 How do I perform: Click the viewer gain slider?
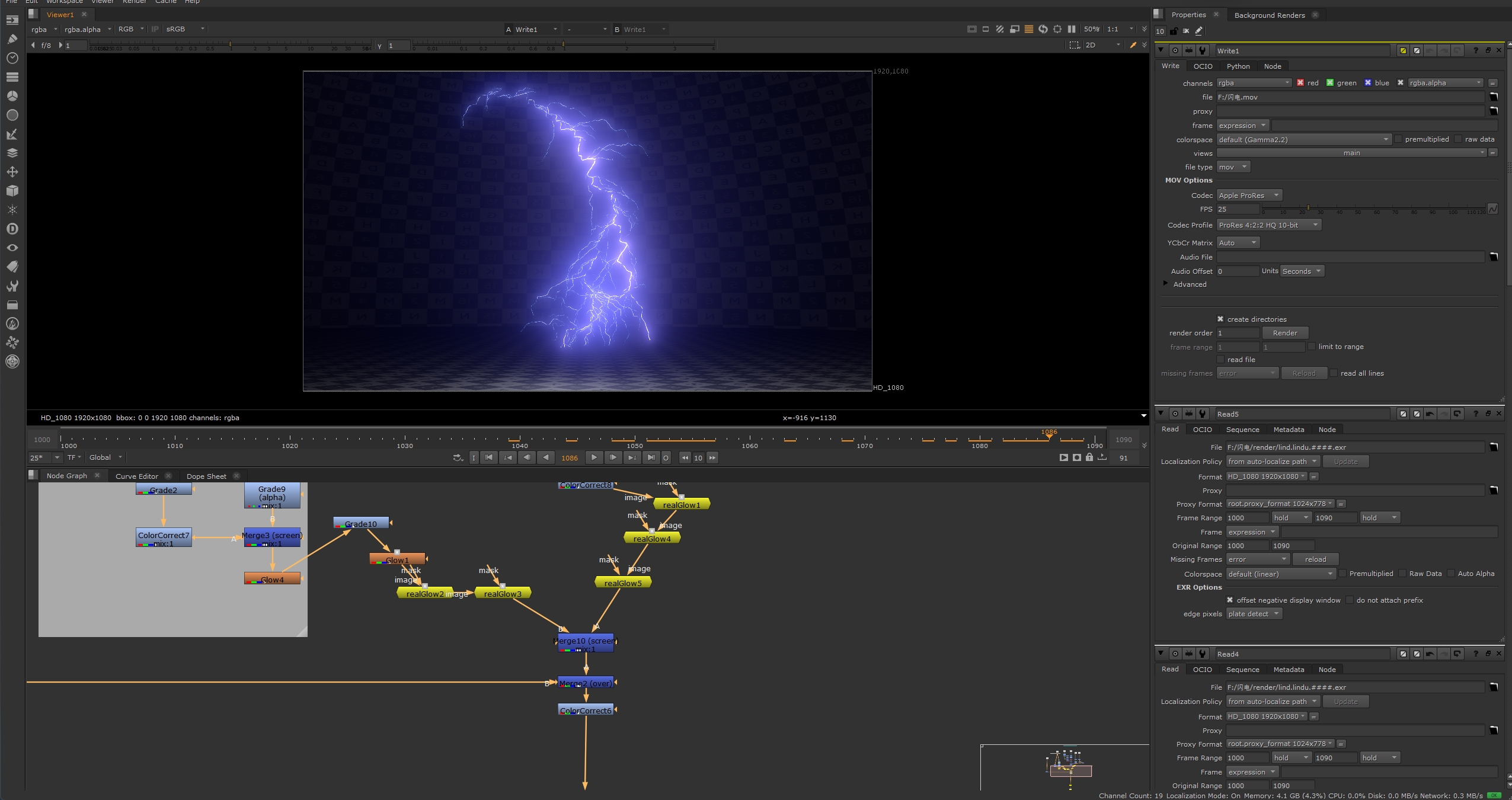click(x=231, y=46)
